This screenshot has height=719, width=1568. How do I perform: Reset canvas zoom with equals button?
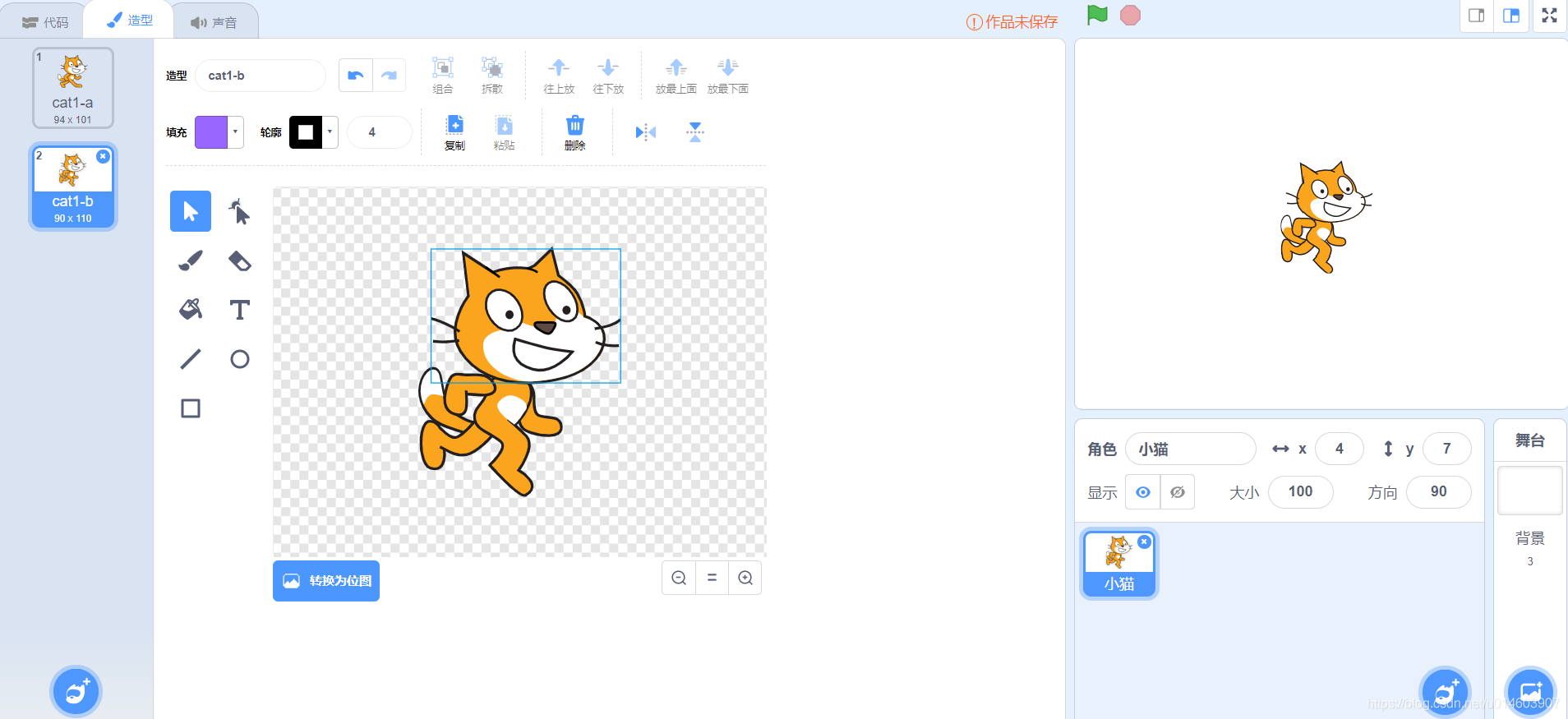pyautogui.click(x=712, y=578)
